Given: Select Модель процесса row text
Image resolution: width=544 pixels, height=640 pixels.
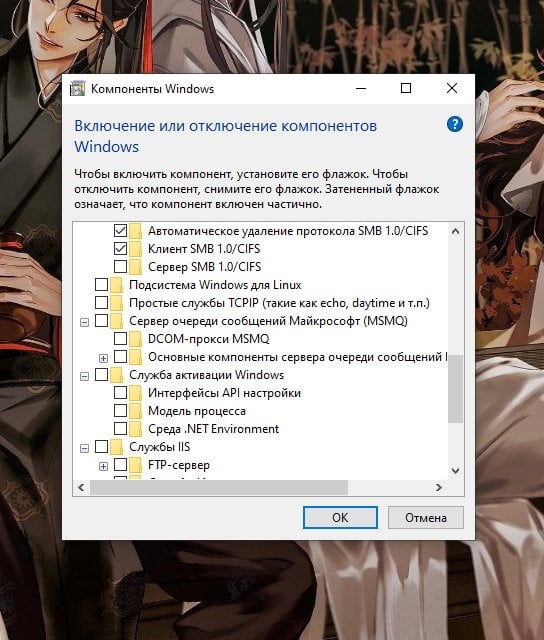Looking at the screenshot, I should (197, 411).
